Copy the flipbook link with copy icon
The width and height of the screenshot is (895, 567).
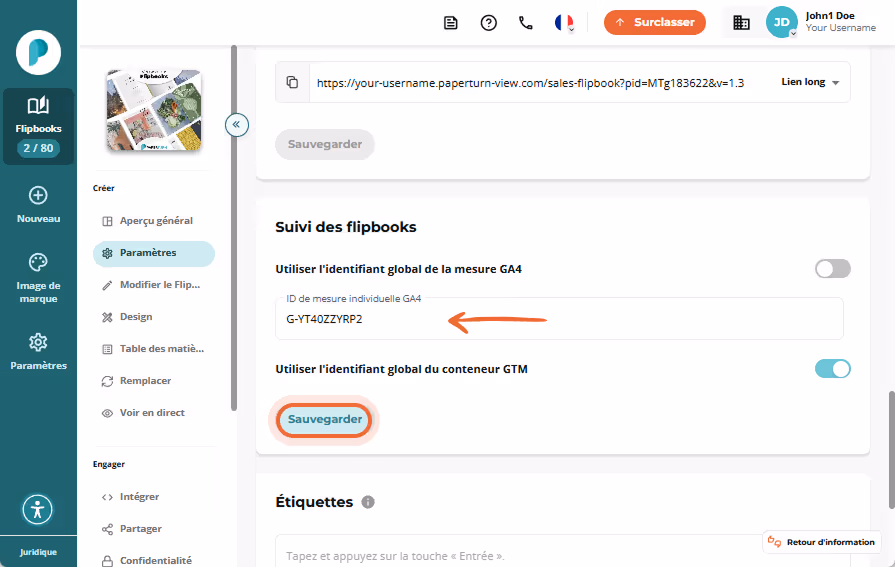click(292, 82)
